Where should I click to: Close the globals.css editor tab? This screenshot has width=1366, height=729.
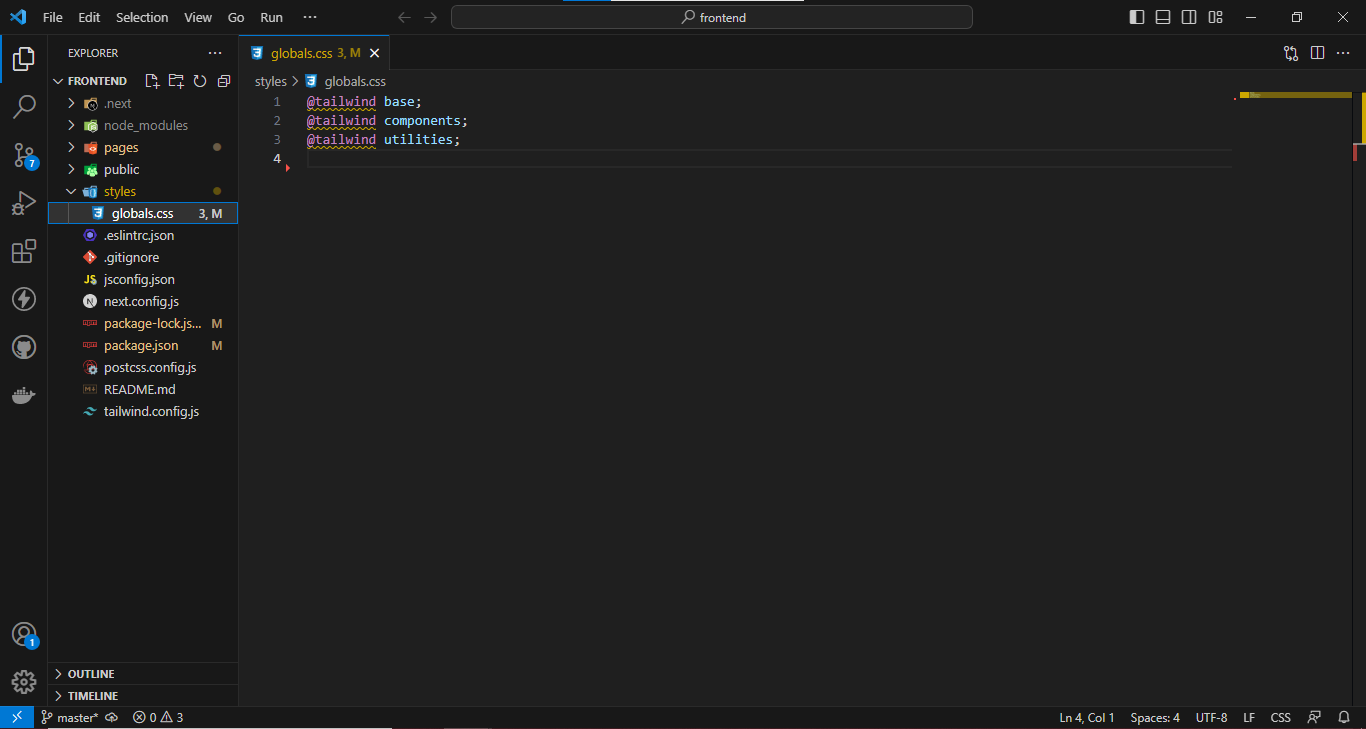point(375,53)
